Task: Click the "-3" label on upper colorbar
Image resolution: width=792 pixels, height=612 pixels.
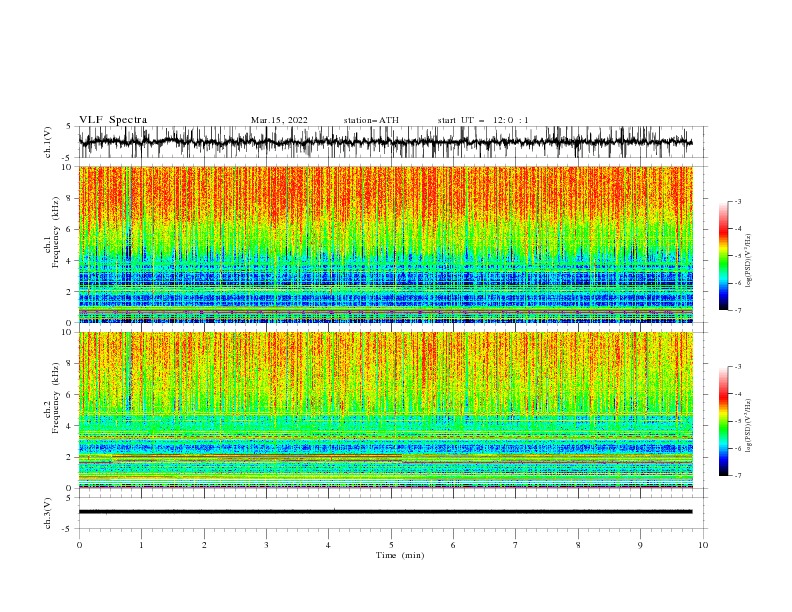Action: pyautogui.click(x=737, y=201)
